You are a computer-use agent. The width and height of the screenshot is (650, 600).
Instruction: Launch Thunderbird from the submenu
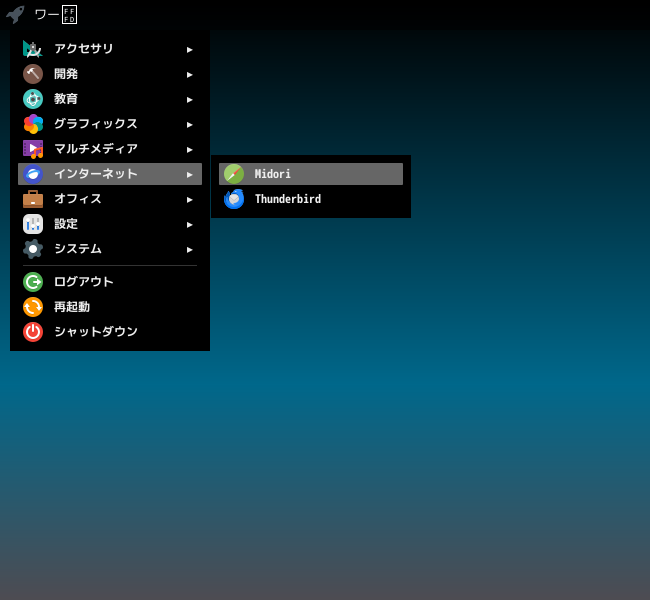pos(311,199)
